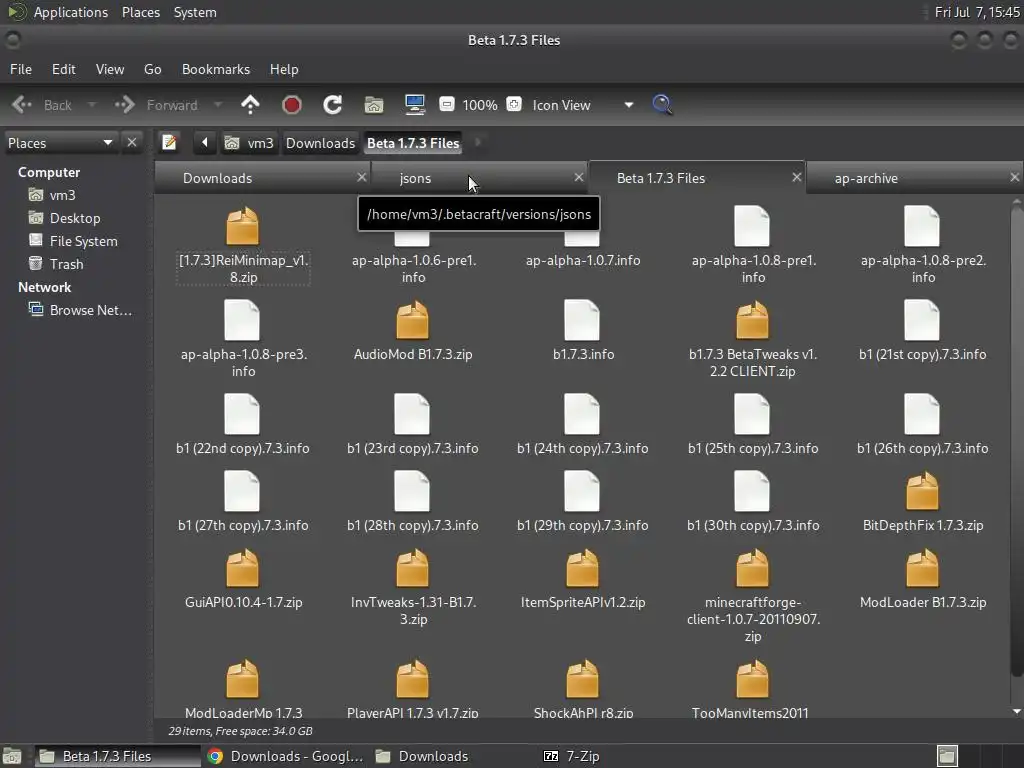Switch to Downloads - Google Chrome taskbar item
This screenshot has height=768, width=1024.
[x=285, y=756]
